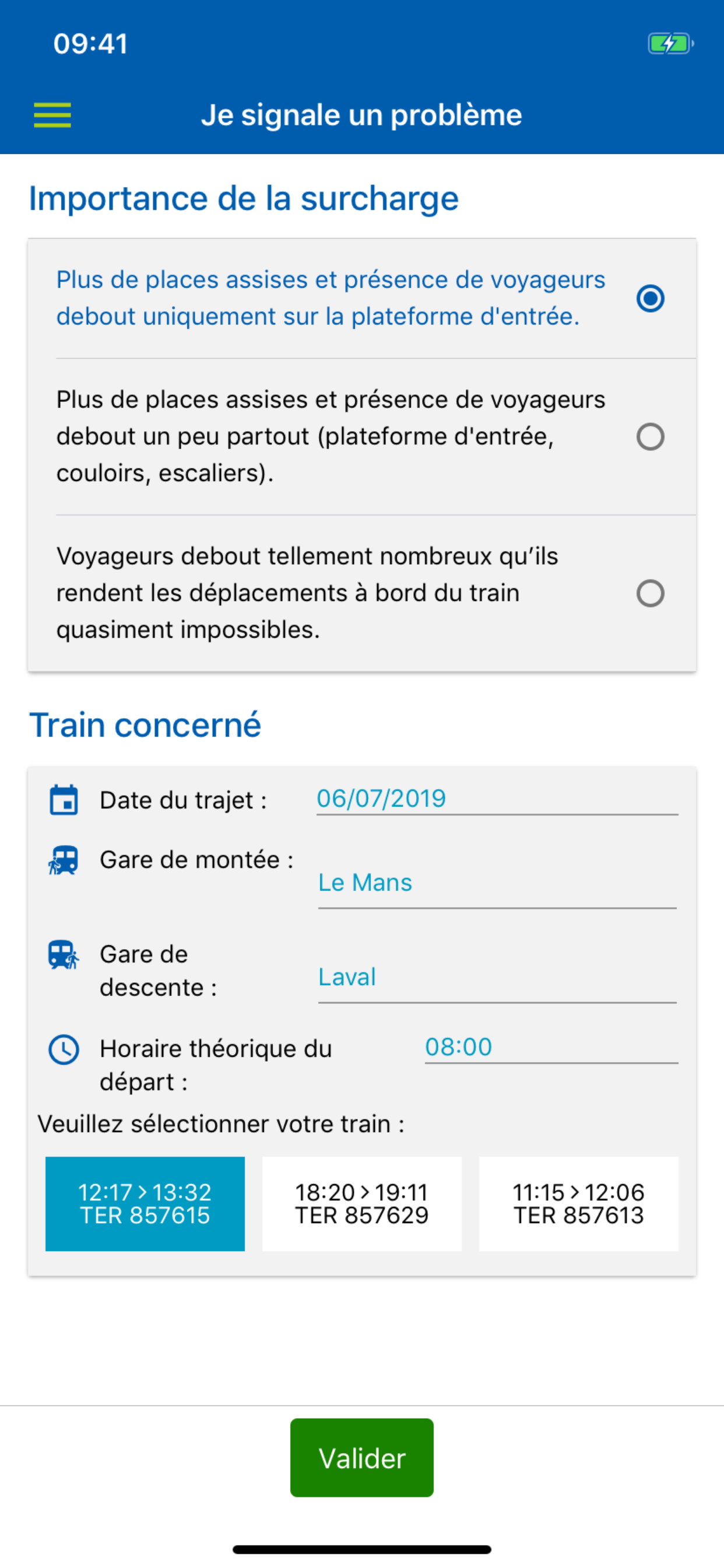
Task: Tap the calendar icon beside Date du trajet
Action: (x=64, y=800)
